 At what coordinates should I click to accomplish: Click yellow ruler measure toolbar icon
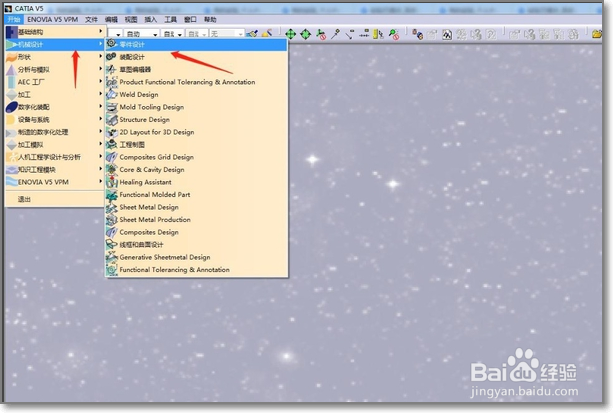378,34
